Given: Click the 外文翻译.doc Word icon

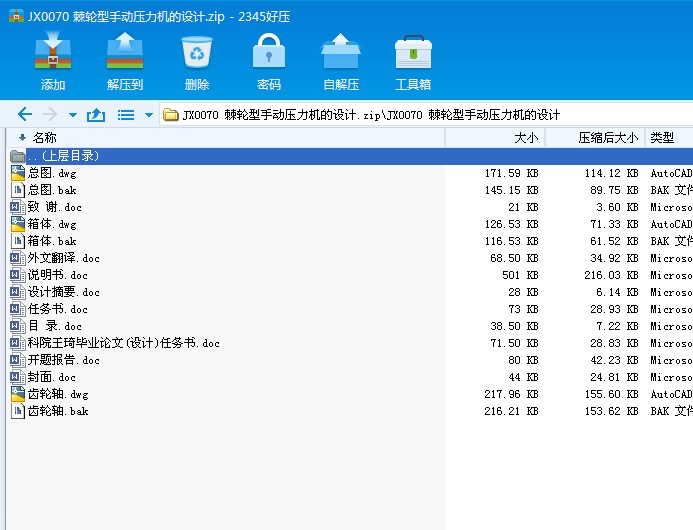Looking at the screenshot, I should pos(17,258).
